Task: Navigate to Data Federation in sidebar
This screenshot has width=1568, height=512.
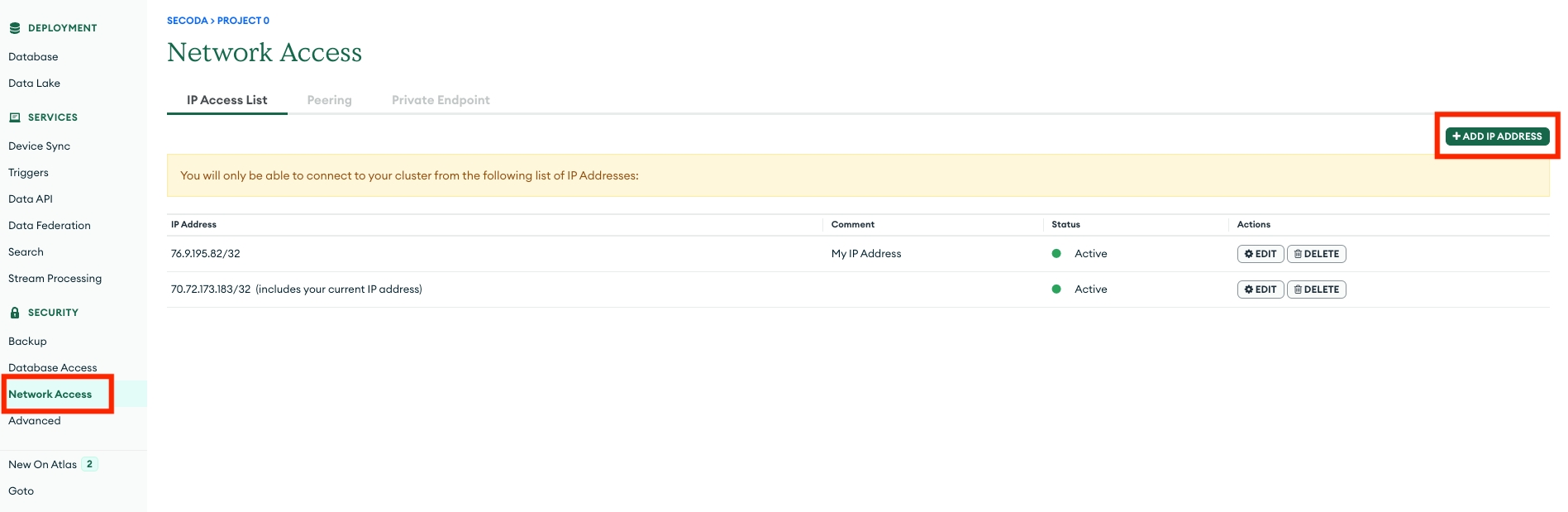Action: 50,226
